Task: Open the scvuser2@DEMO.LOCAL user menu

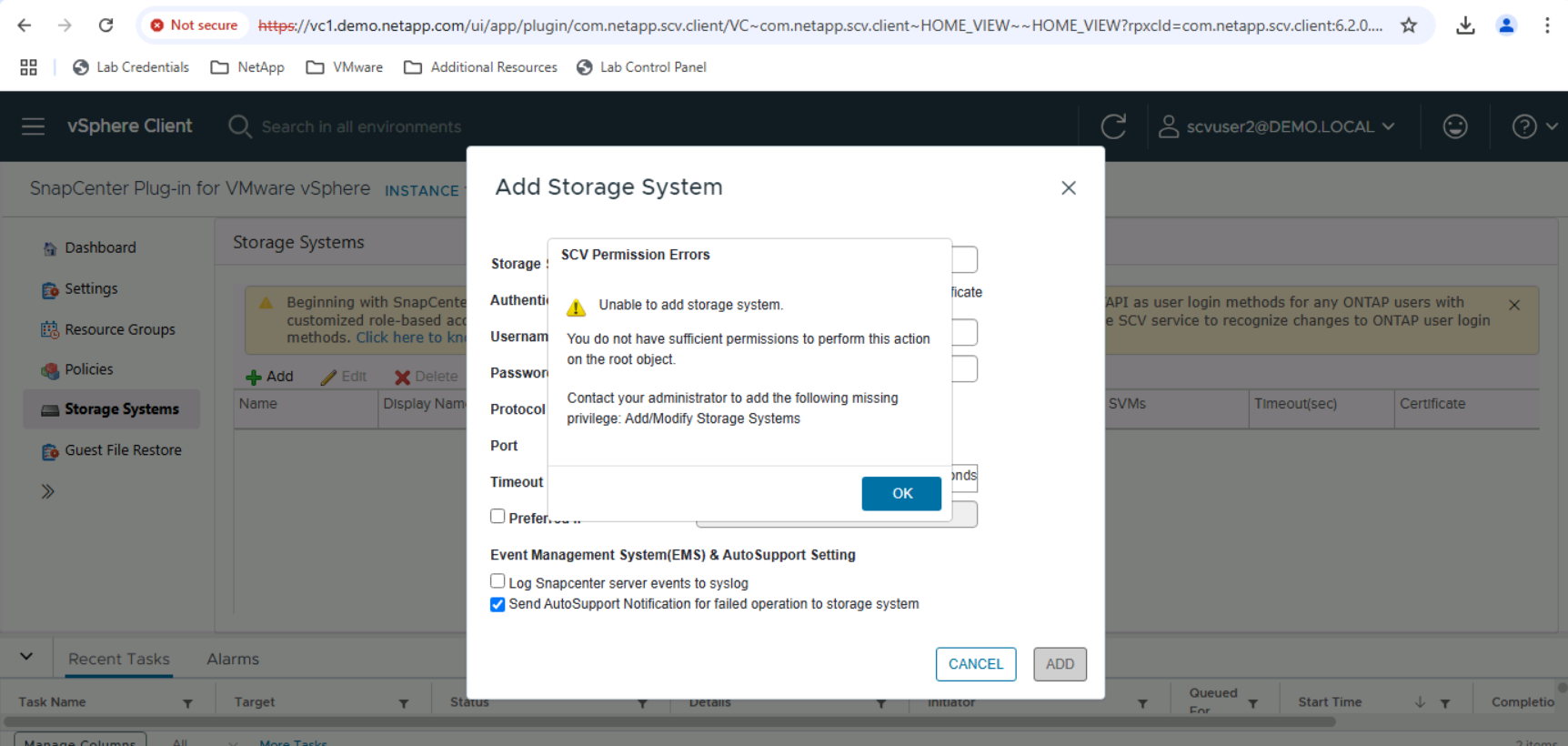Action: coord(1276,126)
